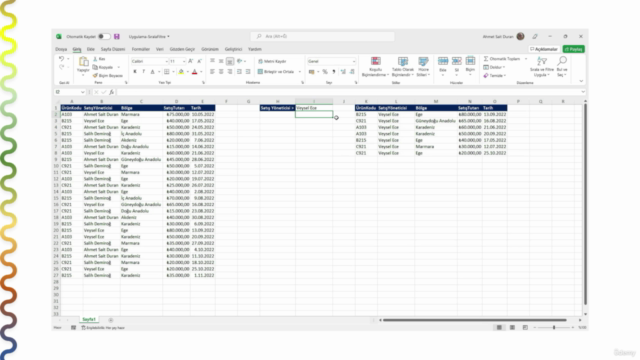Open Hücre Stilleri gallery

click(423, 67)
